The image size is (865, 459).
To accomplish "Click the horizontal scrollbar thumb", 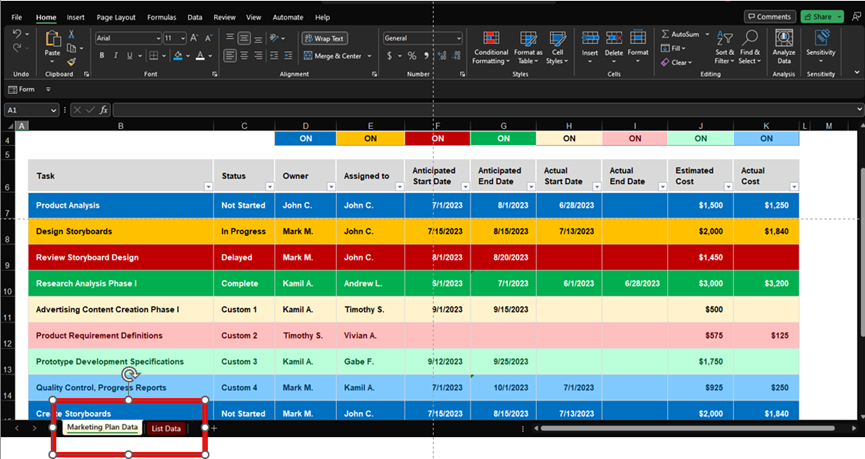I will coord(687,428).
